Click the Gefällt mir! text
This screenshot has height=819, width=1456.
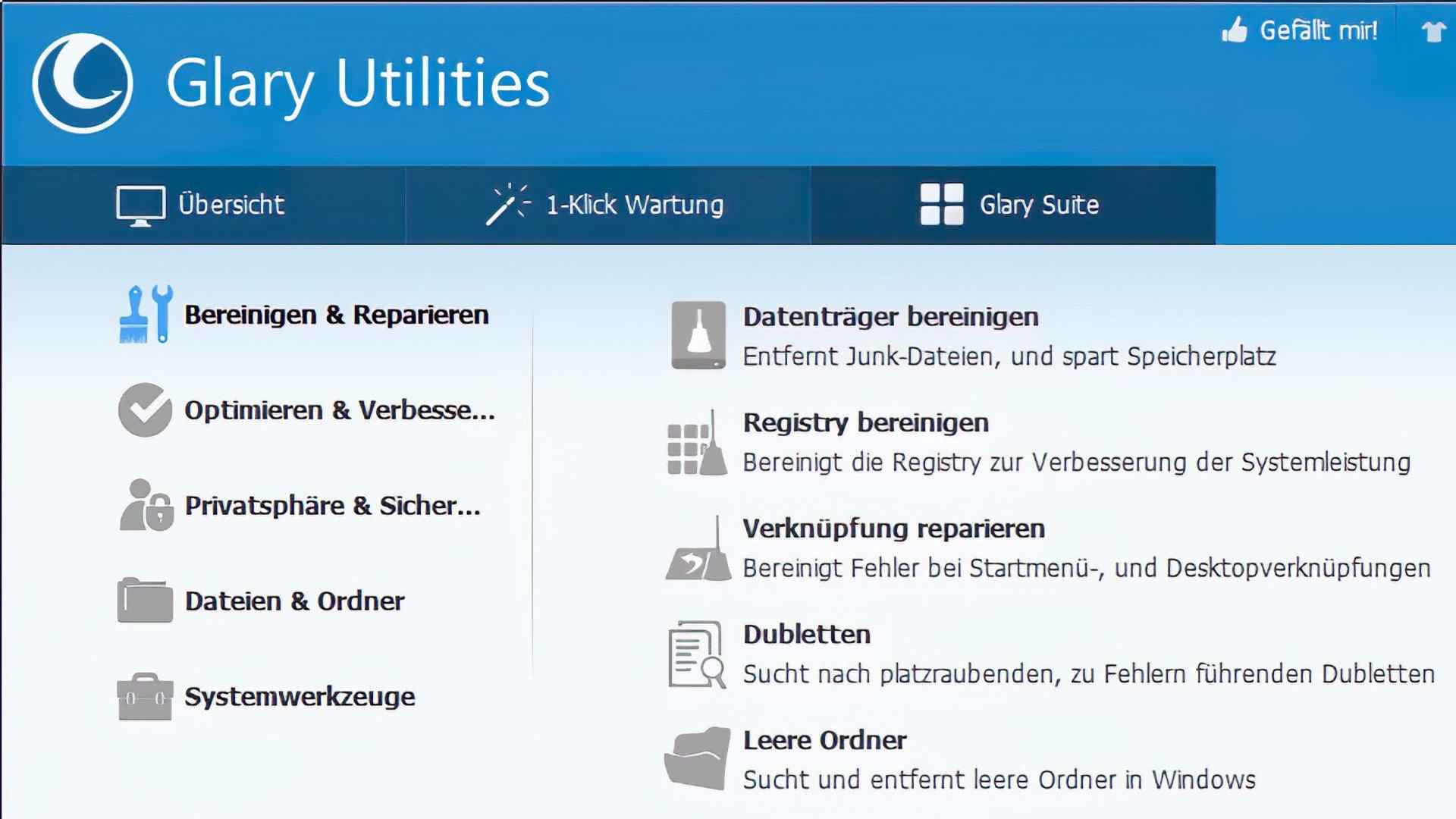click(1319, 30)
